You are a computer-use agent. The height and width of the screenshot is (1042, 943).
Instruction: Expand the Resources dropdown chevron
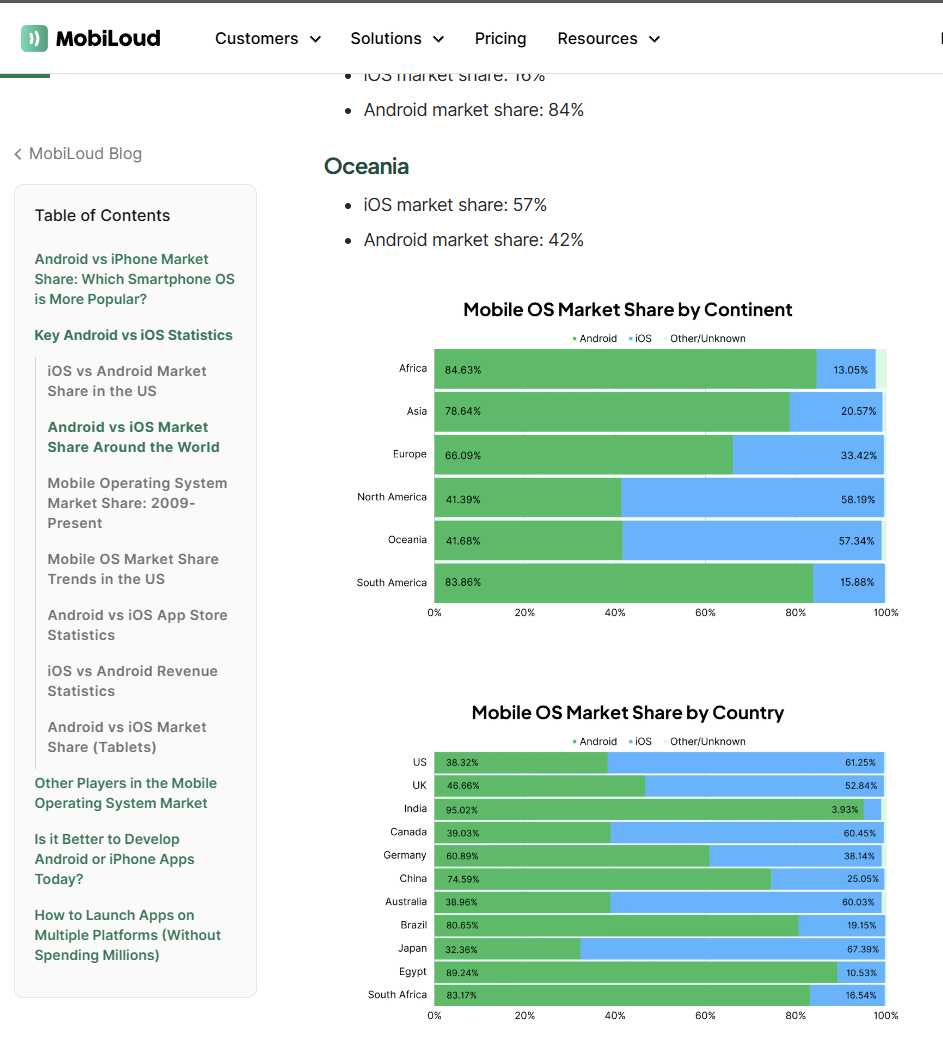(655, 39)
